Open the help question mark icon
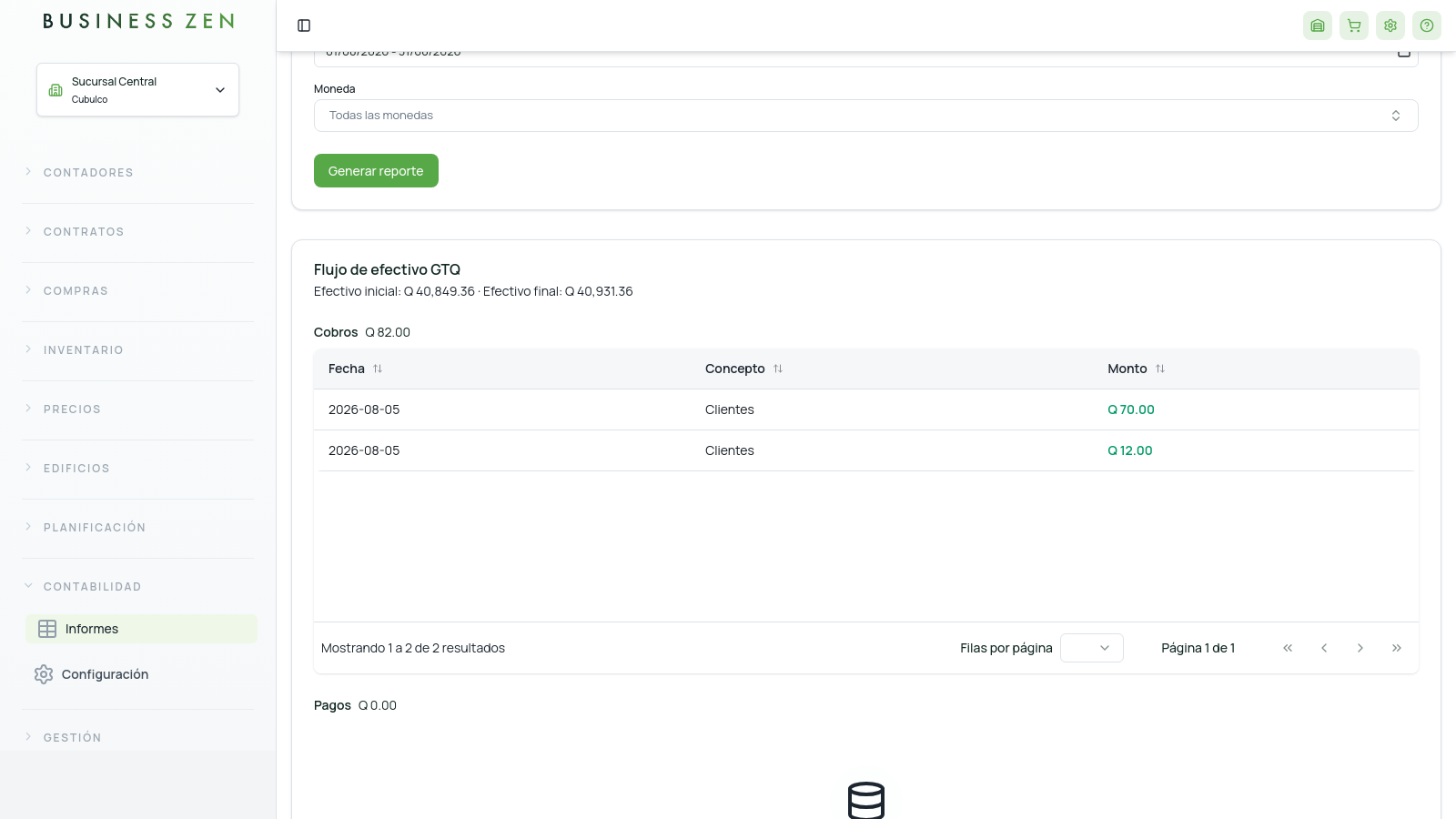1456x819 pixels. tap(1427, 25)
